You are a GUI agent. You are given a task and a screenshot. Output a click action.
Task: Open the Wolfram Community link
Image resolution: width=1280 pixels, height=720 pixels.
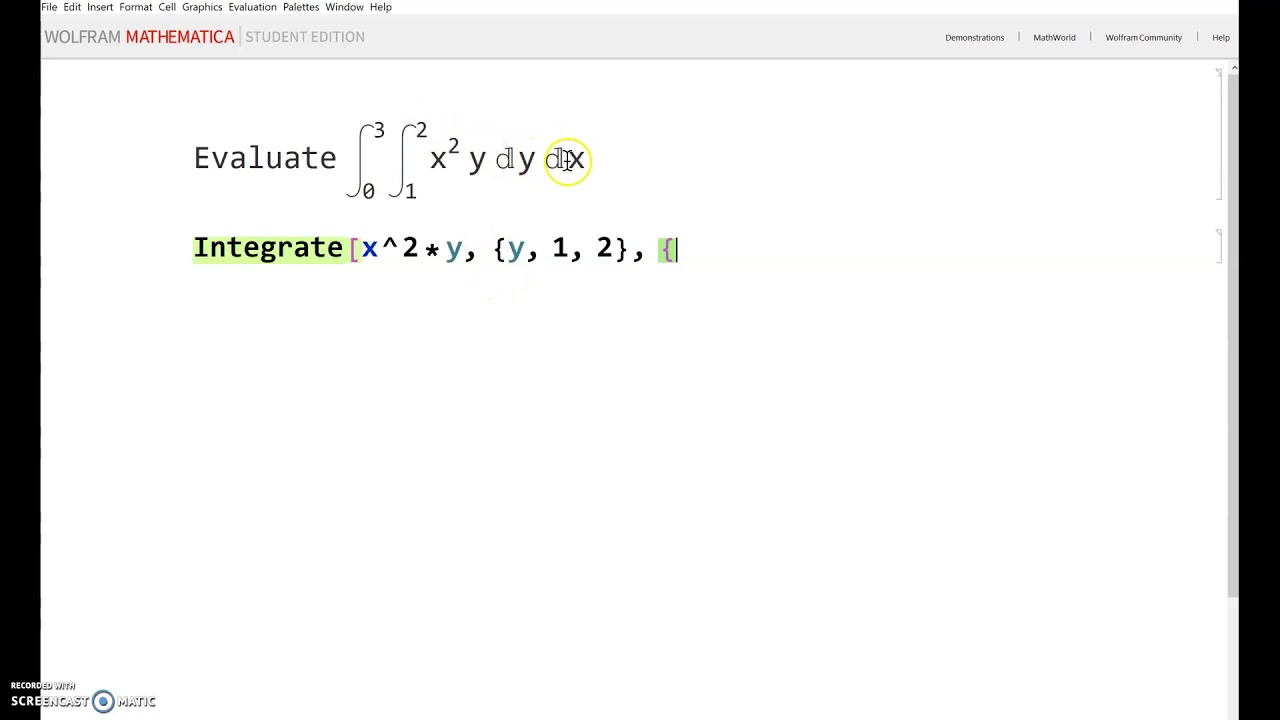(1143, 38)
